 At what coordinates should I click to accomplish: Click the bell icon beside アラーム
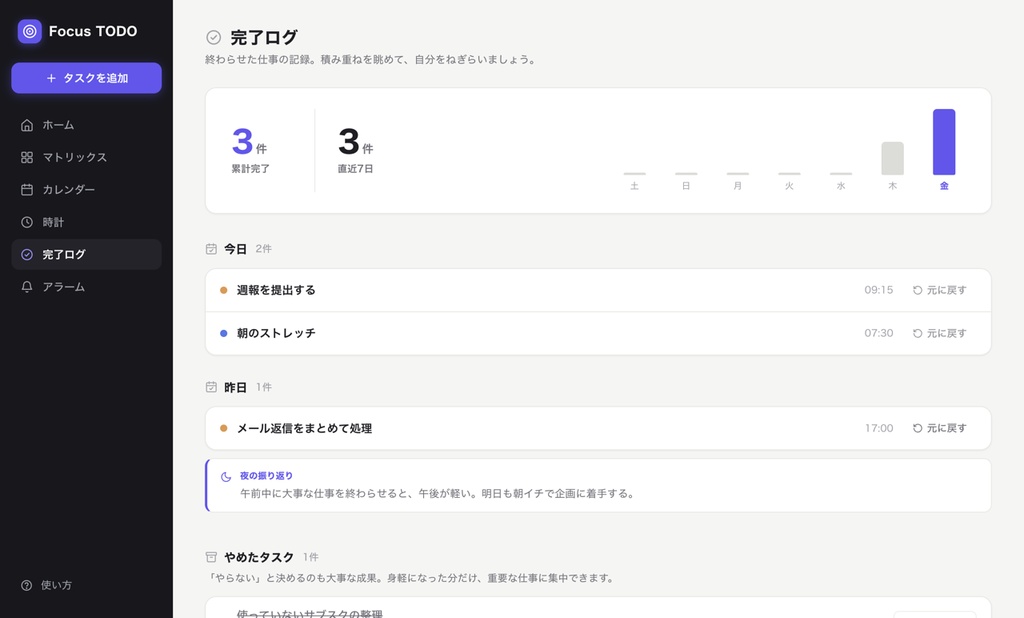pyautogui.click(x=27, y=287)
